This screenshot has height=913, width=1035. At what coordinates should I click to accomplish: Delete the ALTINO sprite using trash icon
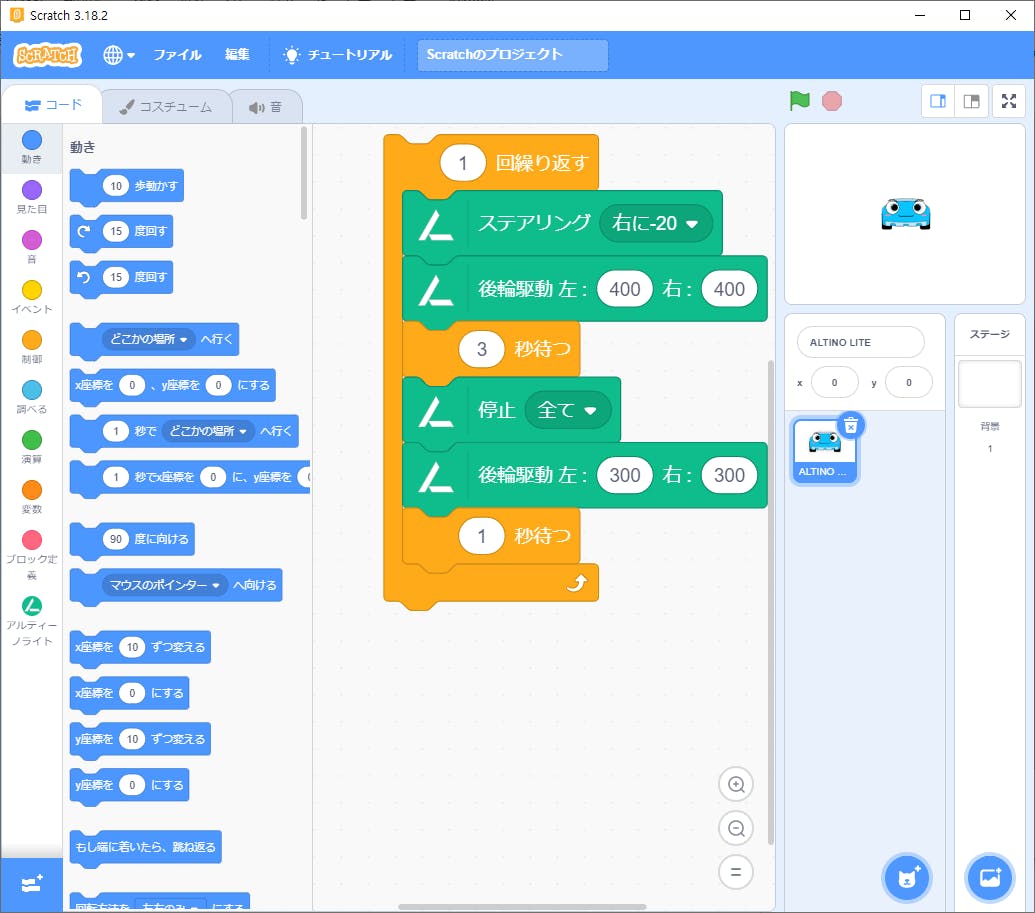tap(850, 425)
